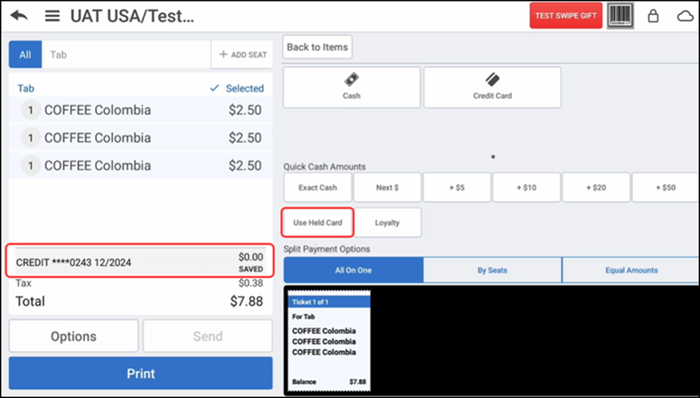The image size is (700, 398).
Task: Select Exact Cash quick amount
Action: pos(318,187)
